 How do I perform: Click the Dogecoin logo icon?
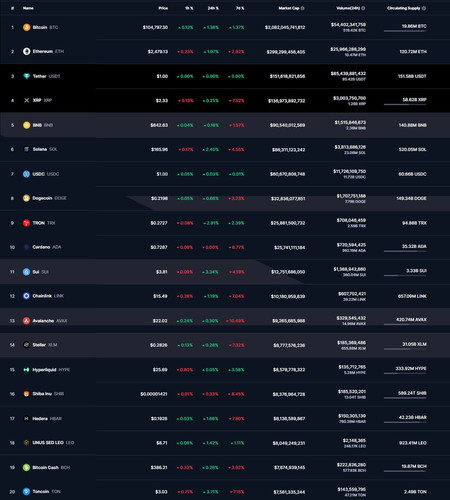click(26, 198)
